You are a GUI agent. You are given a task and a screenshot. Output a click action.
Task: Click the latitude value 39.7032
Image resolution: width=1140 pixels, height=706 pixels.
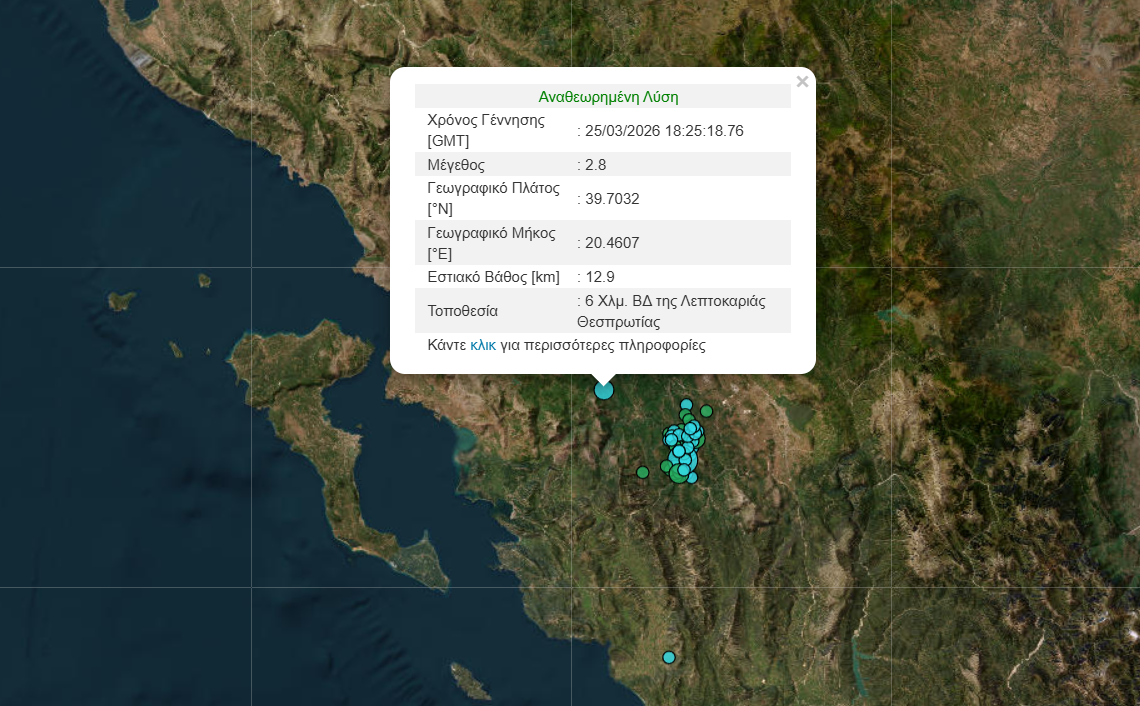tap(612, 199)
